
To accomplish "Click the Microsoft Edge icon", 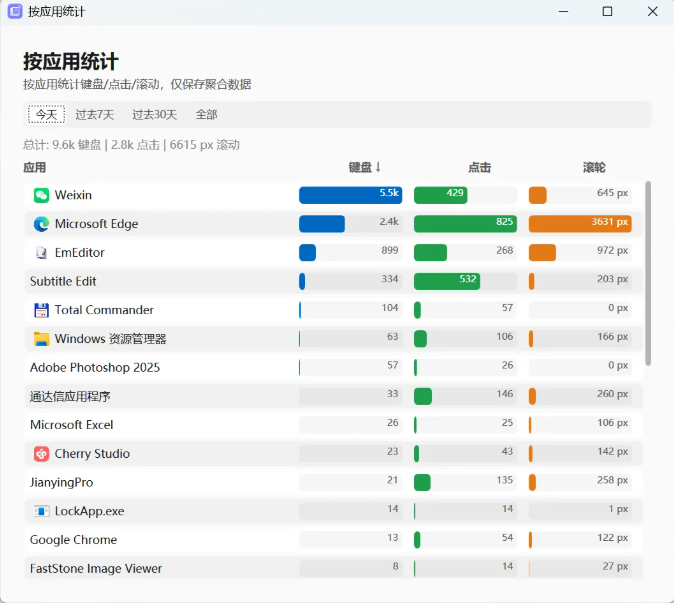I will [41, 224].
